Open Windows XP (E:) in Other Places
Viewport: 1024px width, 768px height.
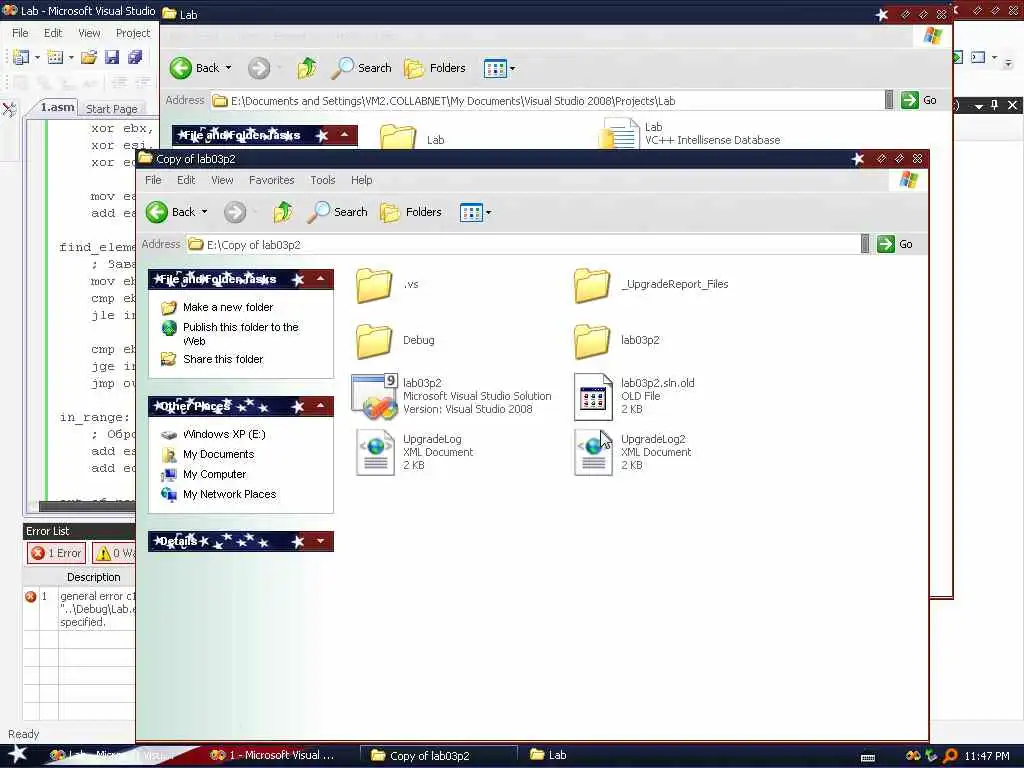tap(224, 434)
